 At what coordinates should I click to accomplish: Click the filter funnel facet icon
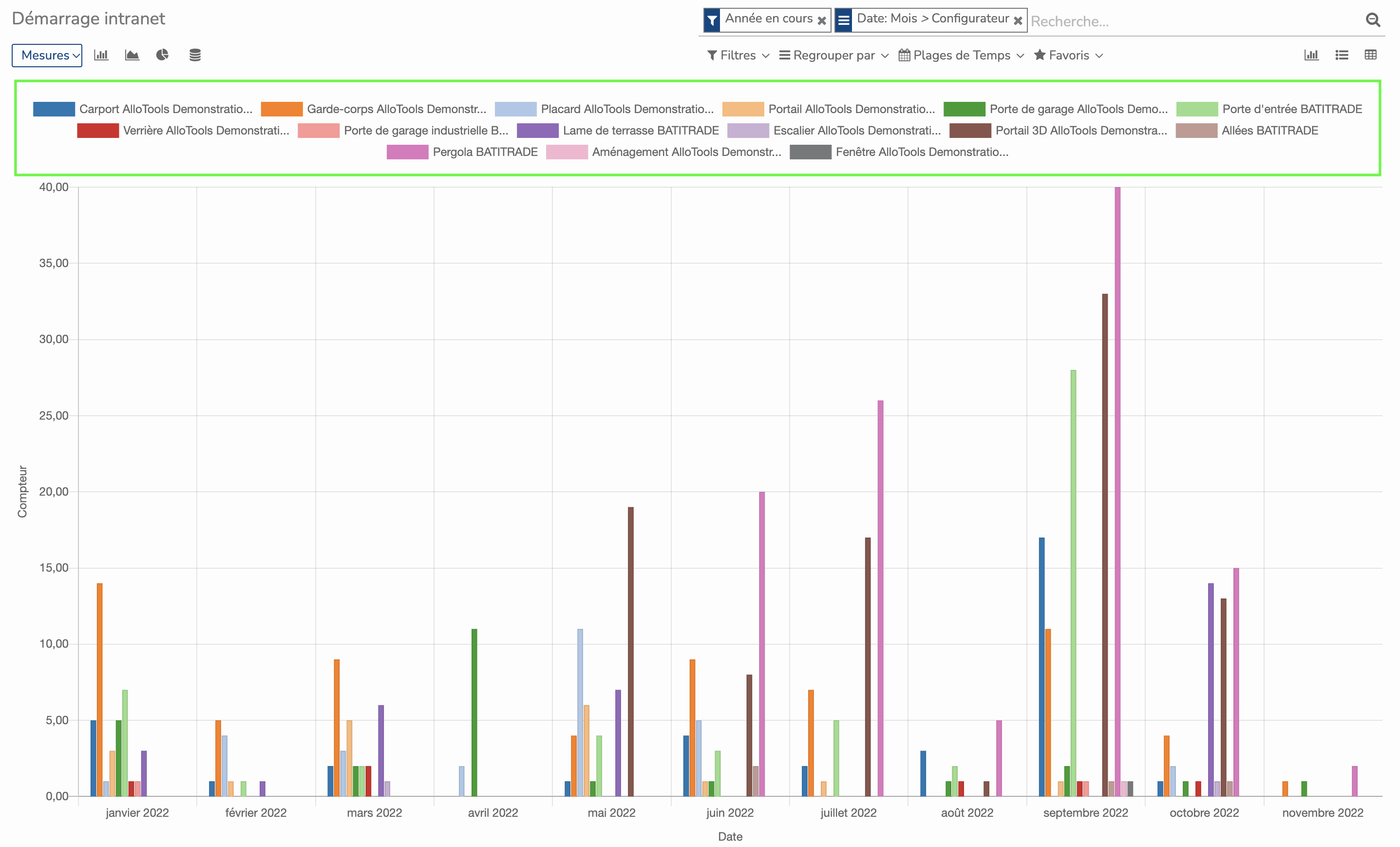(712, 20)
